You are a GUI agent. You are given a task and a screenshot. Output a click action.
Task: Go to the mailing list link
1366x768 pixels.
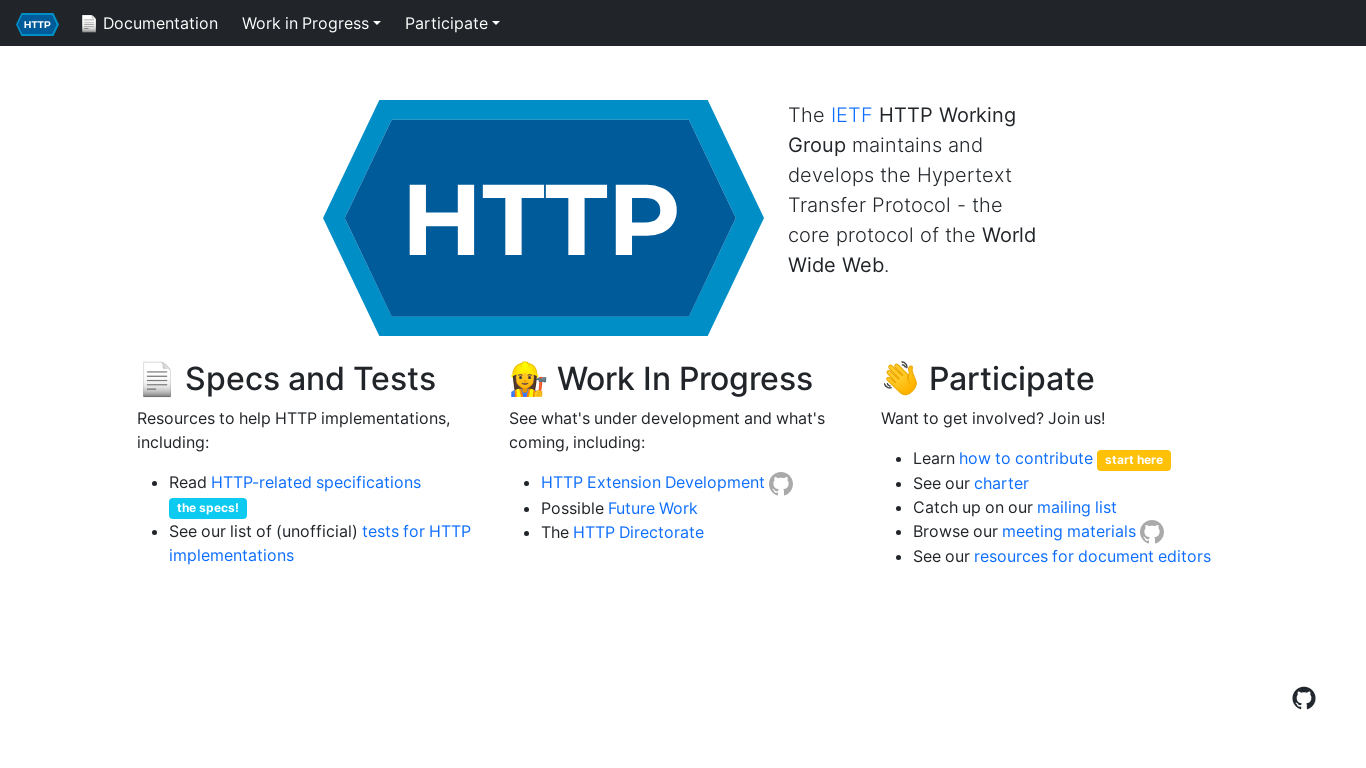coord(1077,507)
